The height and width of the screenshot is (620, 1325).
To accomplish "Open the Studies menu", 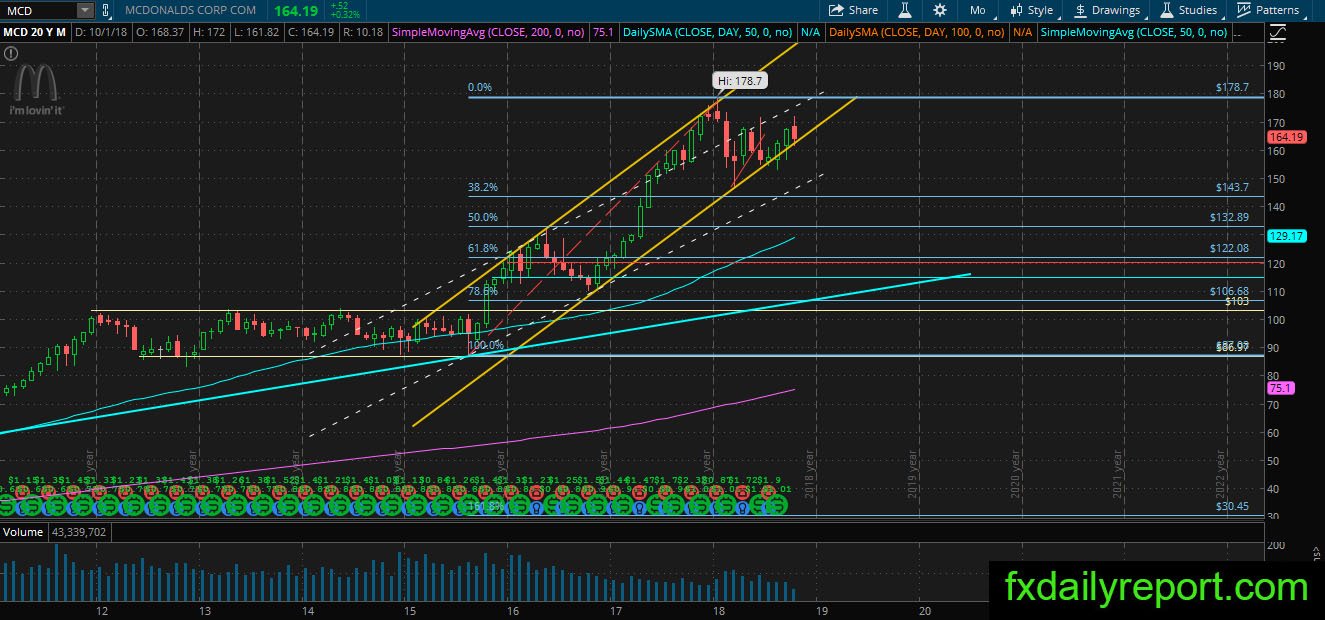I will pos(1189,10).
